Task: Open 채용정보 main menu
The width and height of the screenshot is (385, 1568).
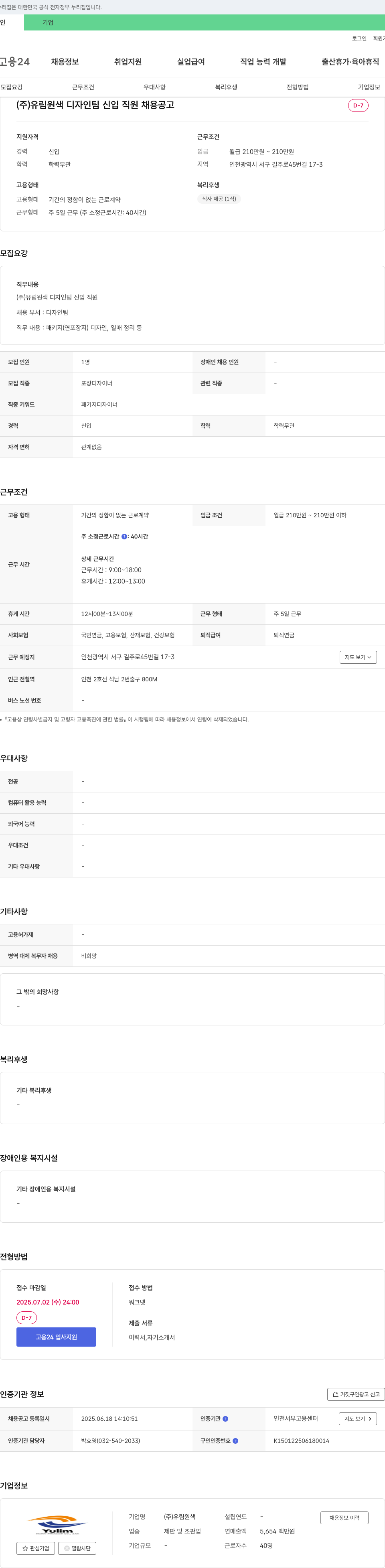Action: click(x=65, y=61)
